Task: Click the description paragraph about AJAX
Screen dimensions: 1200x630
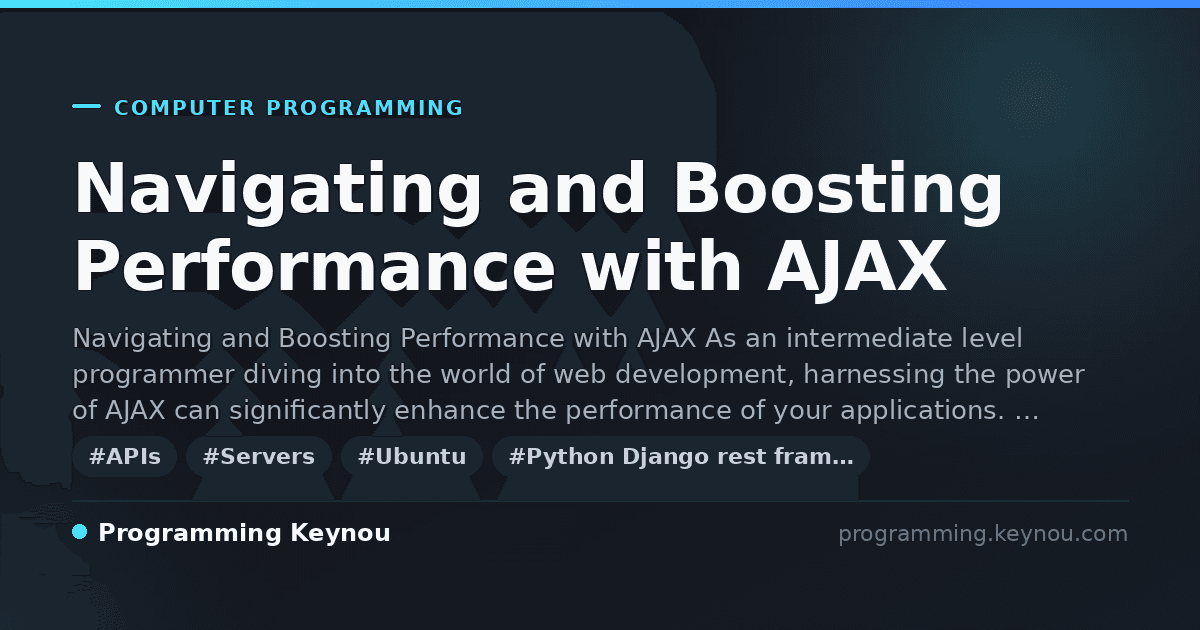Action: 578,375
